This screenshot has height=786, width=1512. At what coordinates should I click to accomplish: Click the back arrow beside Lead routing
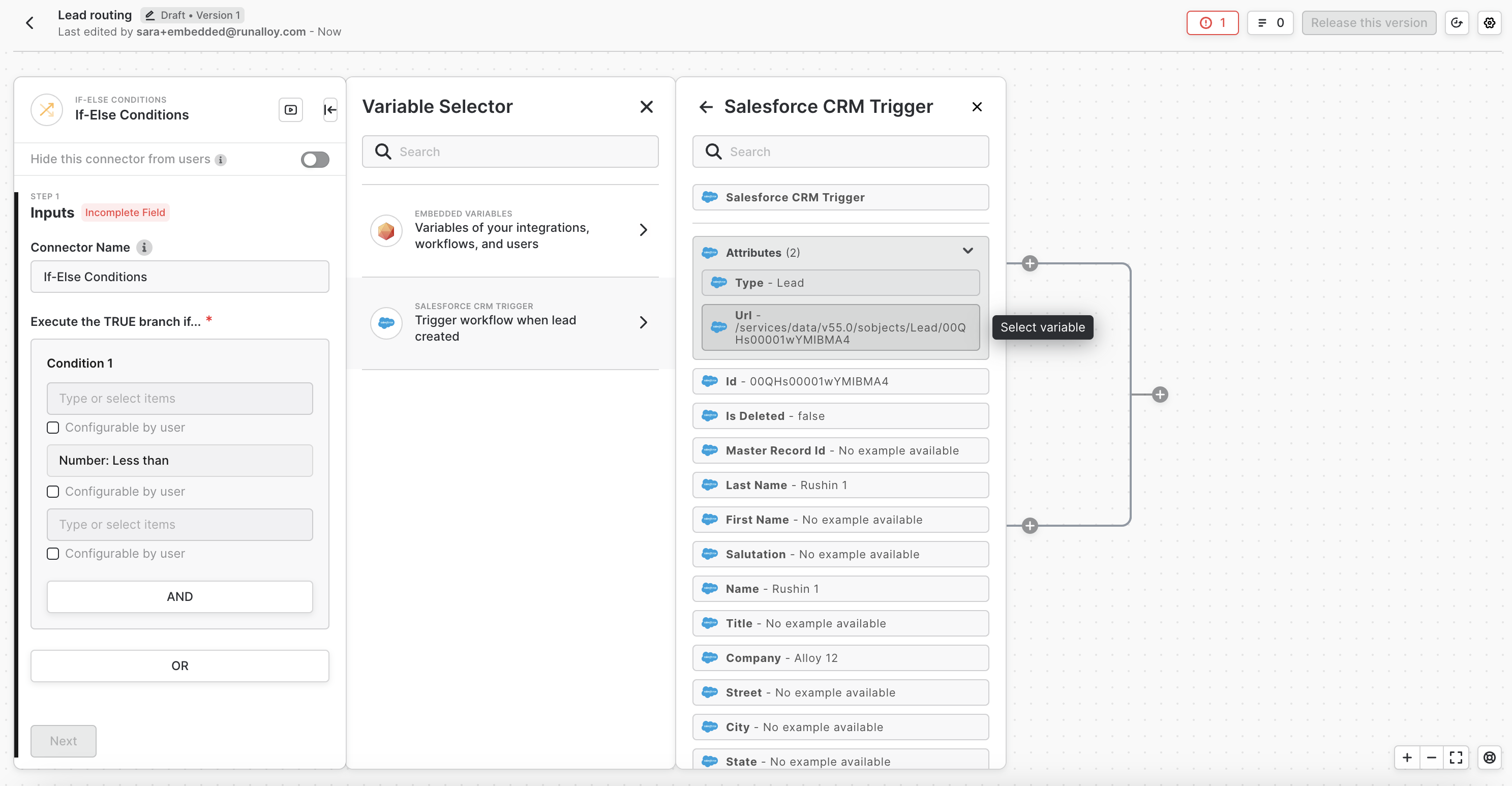(x=30, y=23)
